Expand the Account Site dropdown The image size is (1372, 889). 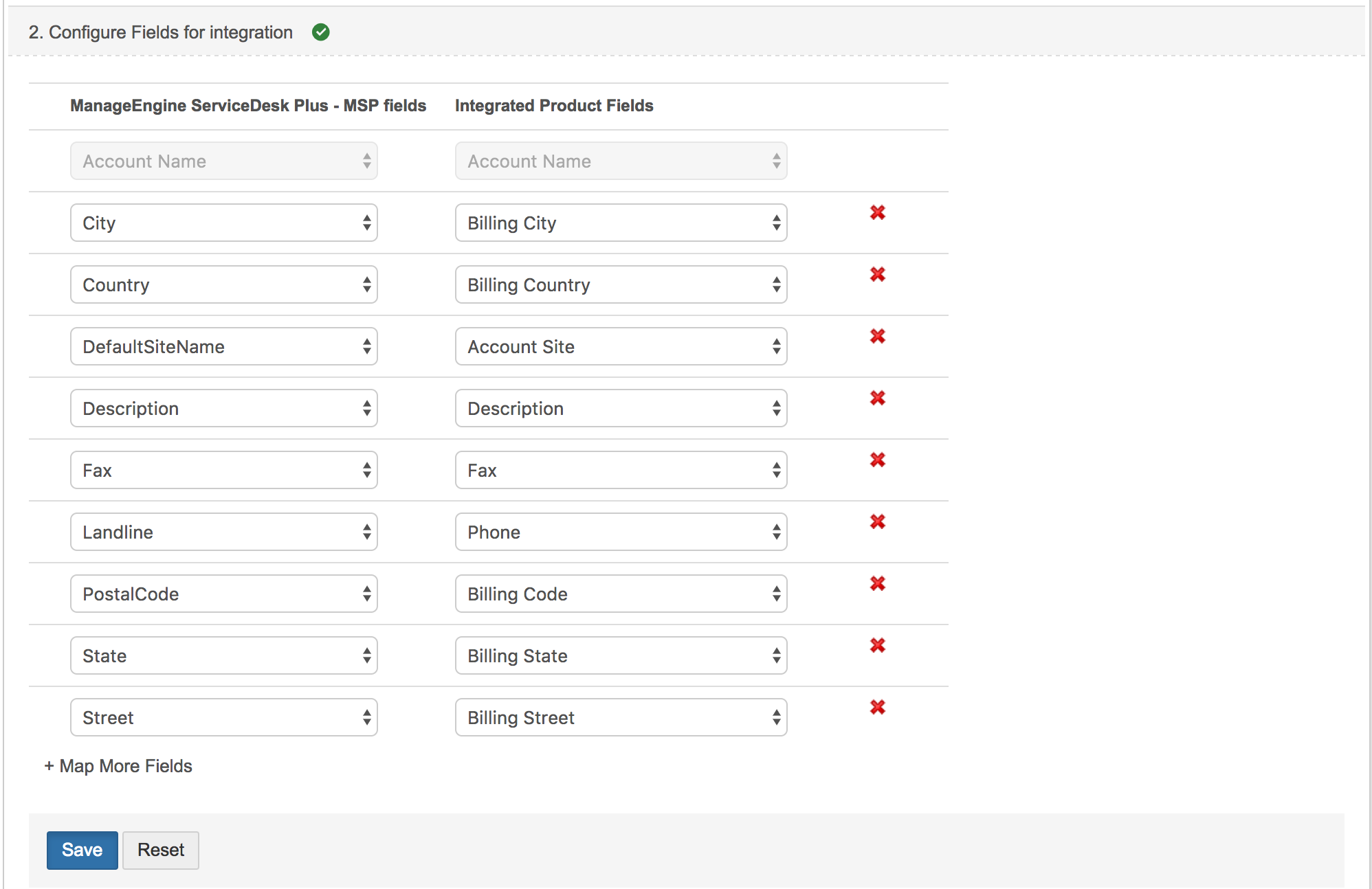(x=621, y=347)
